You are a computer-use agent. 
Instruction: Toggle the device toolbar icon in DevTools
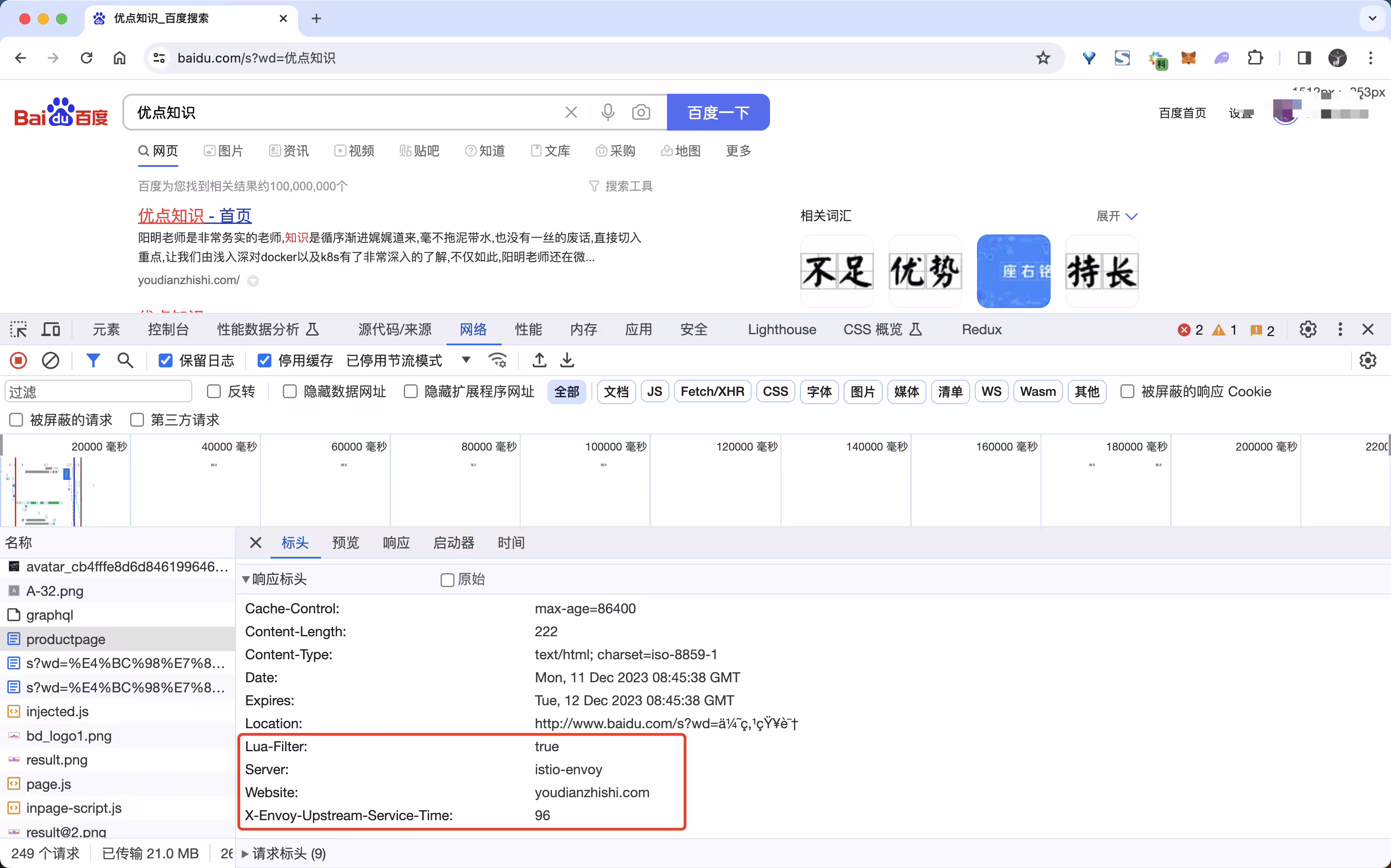coord(51,330)
